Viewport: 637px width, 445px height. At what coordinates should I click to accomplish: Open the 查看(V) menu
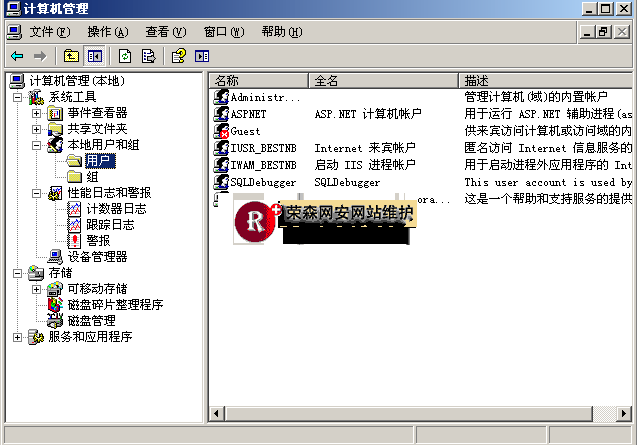click(165, 32)
